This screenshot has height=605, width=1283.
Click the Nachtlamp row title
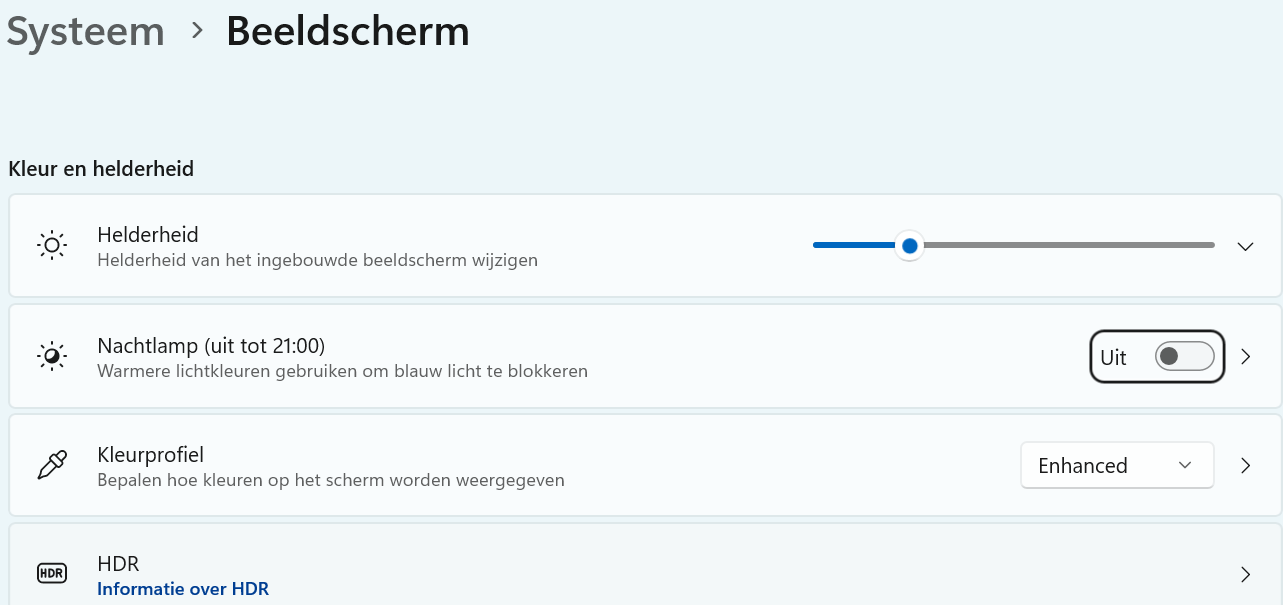coord(211,346)
